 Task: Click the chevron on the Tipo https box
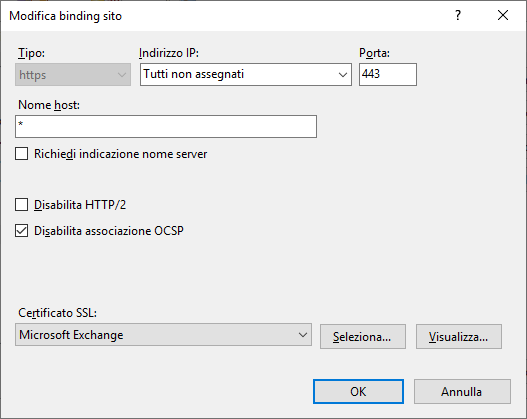[122, 75]
